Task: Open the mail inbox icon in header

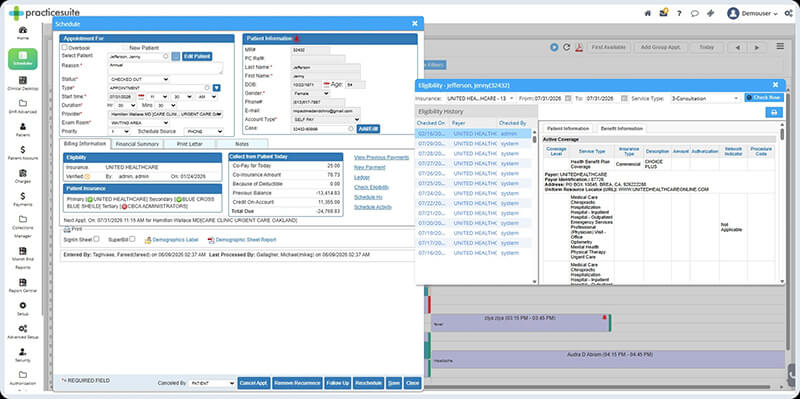Action: 663,13
